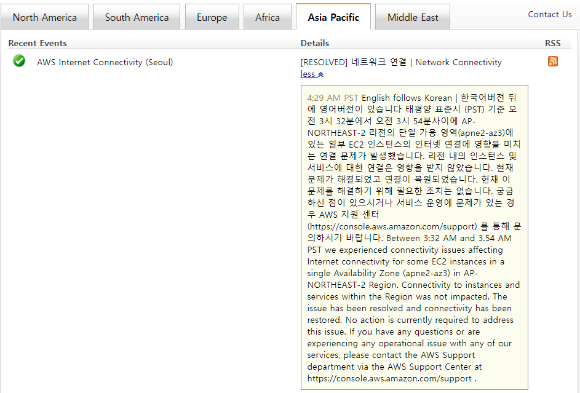
Task: Switch to the South America tab
Action: click(136, 17)
